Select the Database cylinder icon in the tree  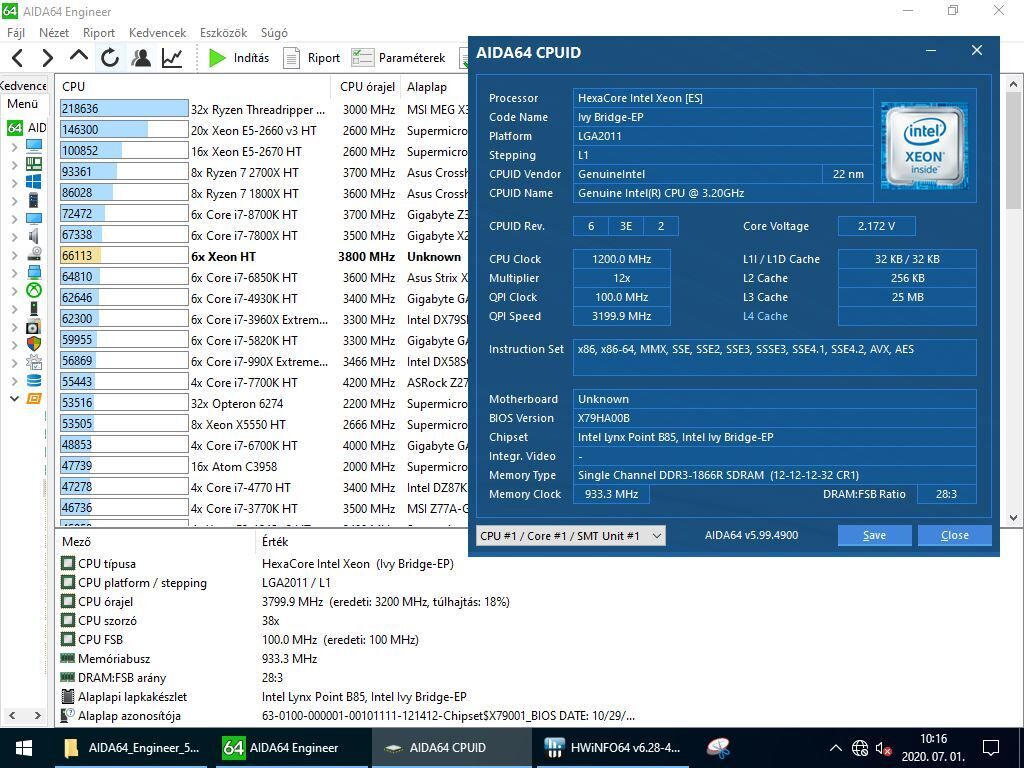34,380
